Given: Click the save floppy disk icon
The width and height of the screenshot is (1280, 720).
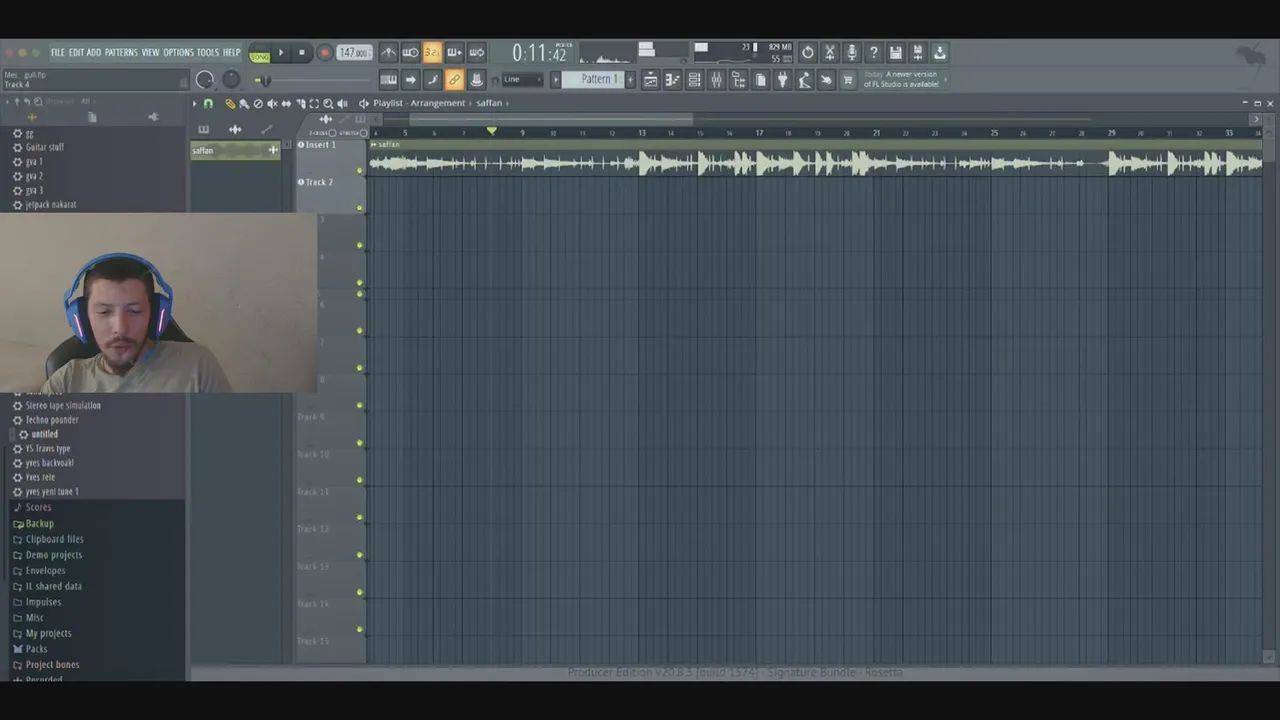Looking at the screenshot, I should click(896, 53).
